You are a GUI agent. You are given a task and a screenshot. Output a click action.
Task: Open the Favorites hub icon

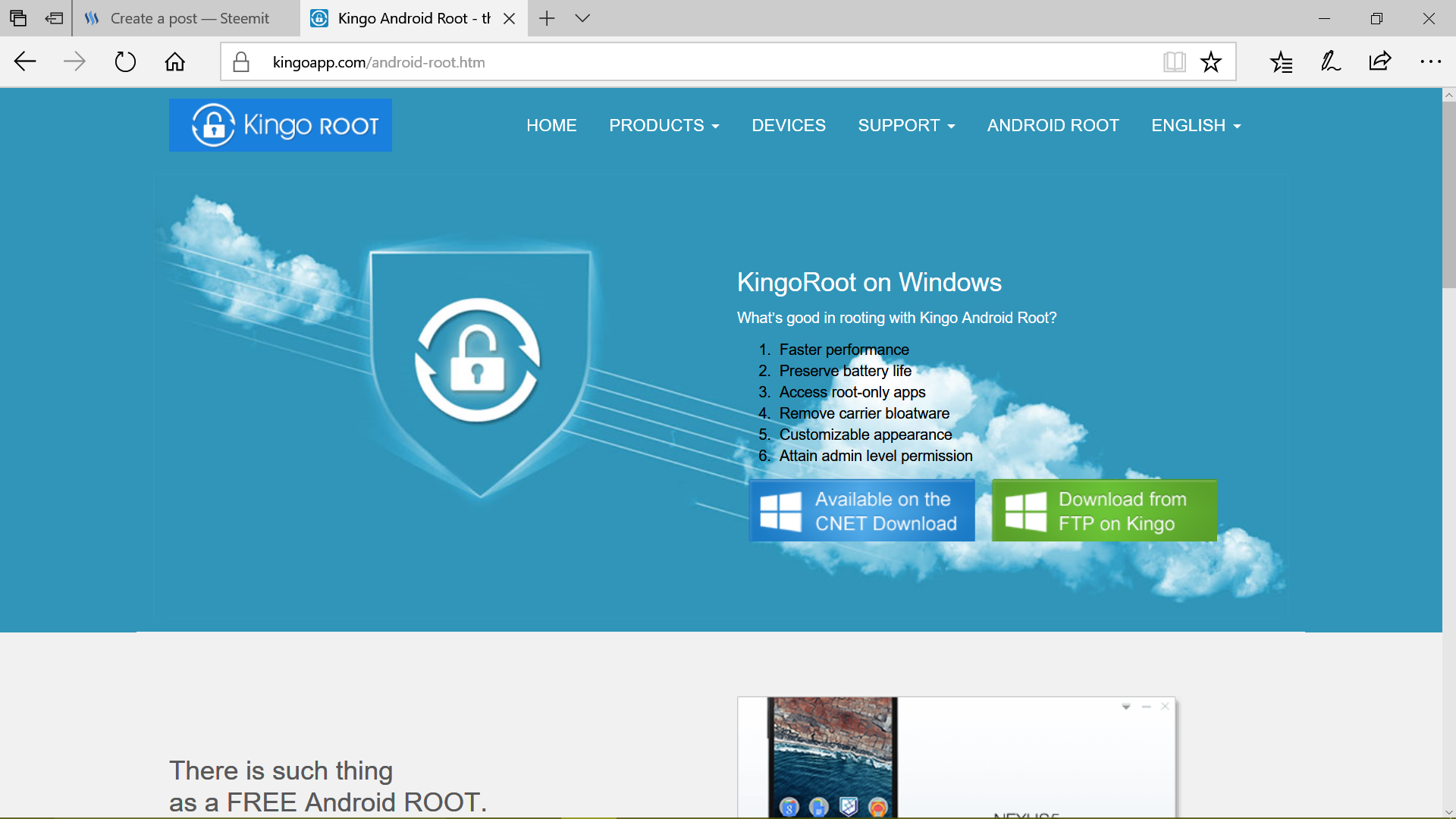1281,61
